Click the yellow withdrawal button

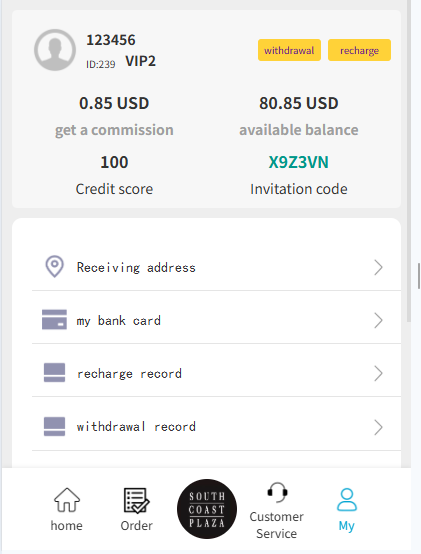tap(289, 50)
